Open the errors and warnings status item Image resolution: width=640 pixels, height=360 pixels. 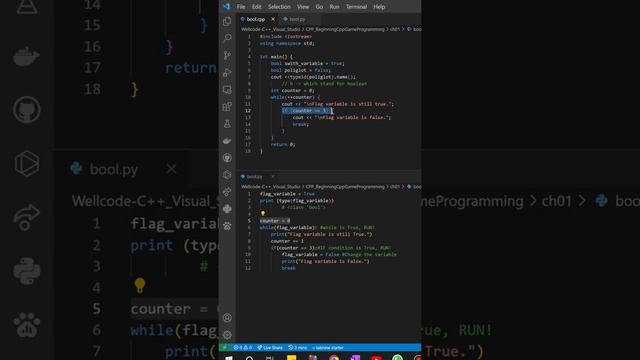[x=242, y=348]
